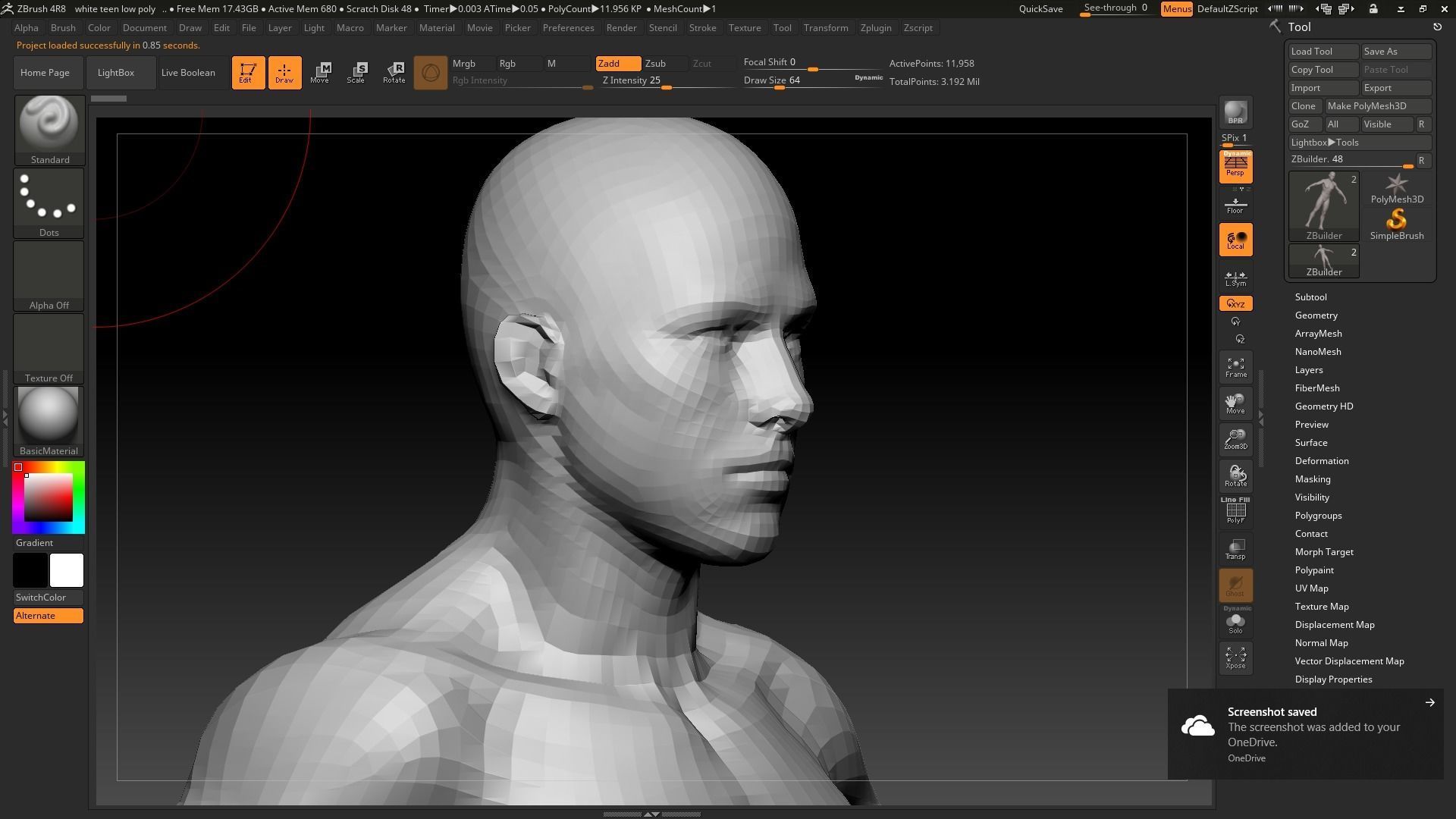Open LightBox browser
1456x819 pixels.
tap(121, 73)
